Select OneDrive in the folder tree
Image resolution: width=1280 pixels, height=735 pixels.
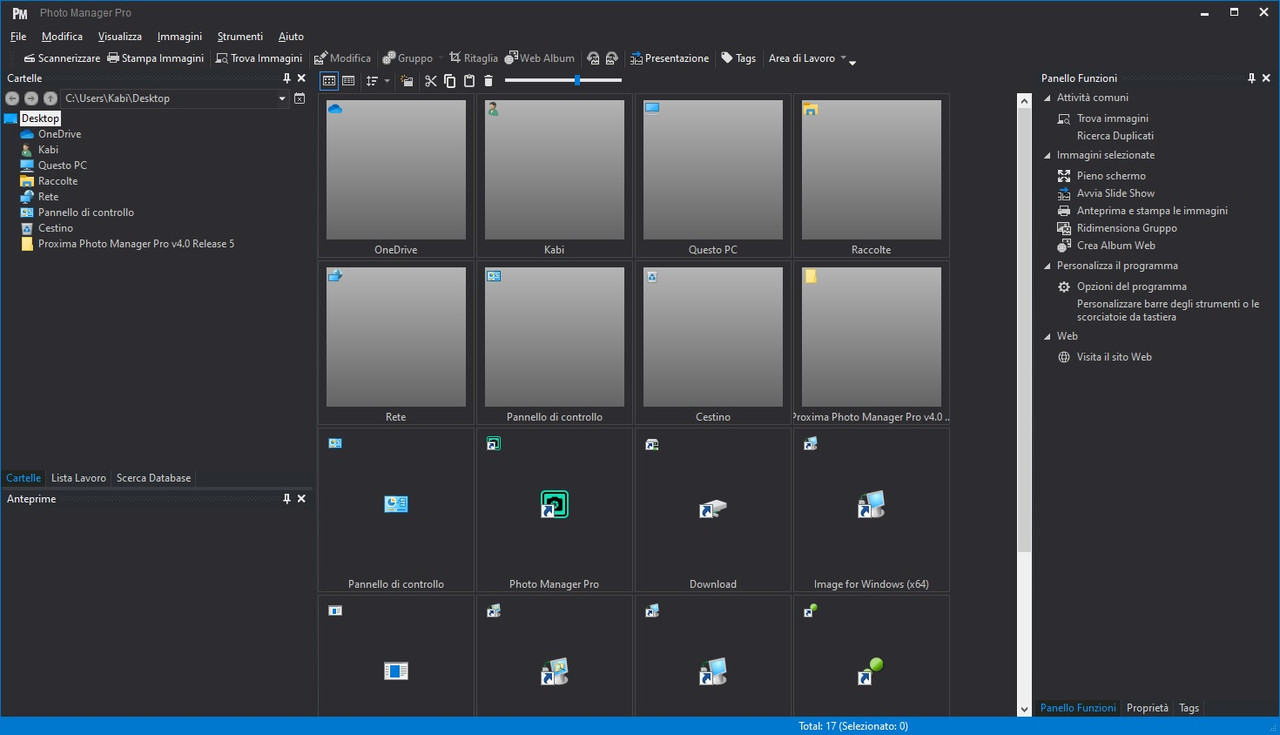(59, 134)
